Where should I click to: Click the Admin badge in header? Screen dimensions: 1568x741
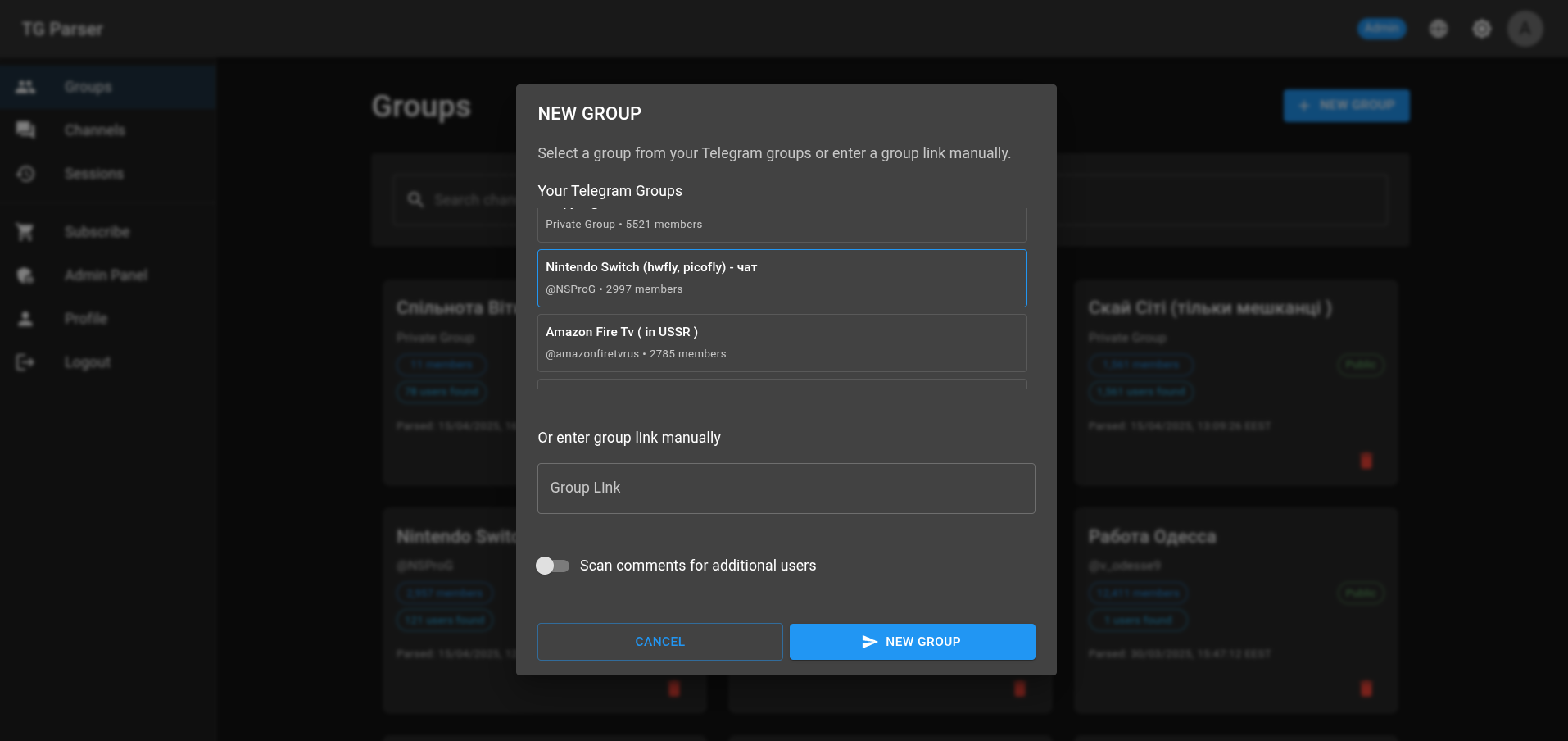coord(1382,29)
